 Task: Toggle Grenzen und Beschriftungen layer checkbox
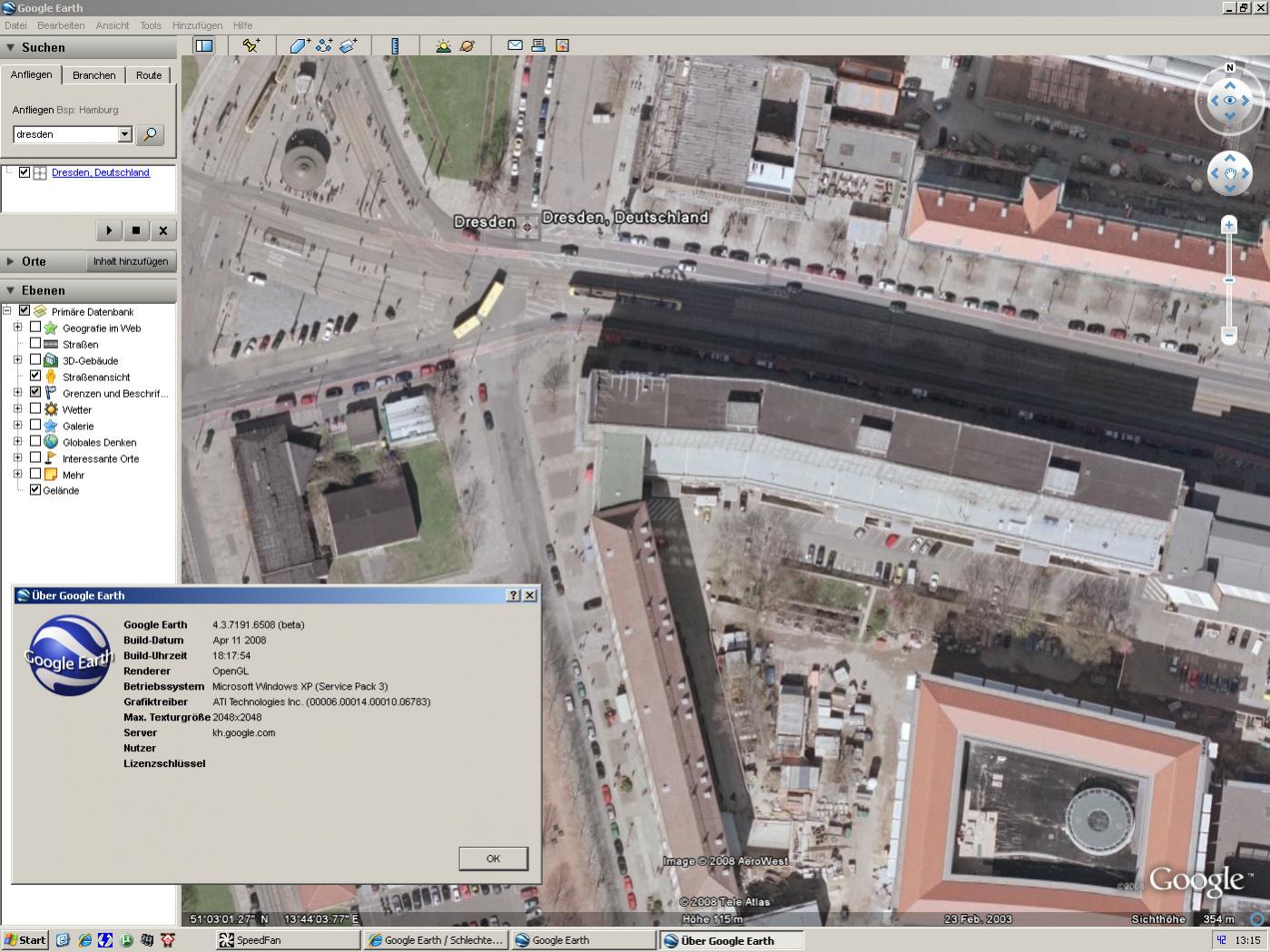click(x=35, y=392)
